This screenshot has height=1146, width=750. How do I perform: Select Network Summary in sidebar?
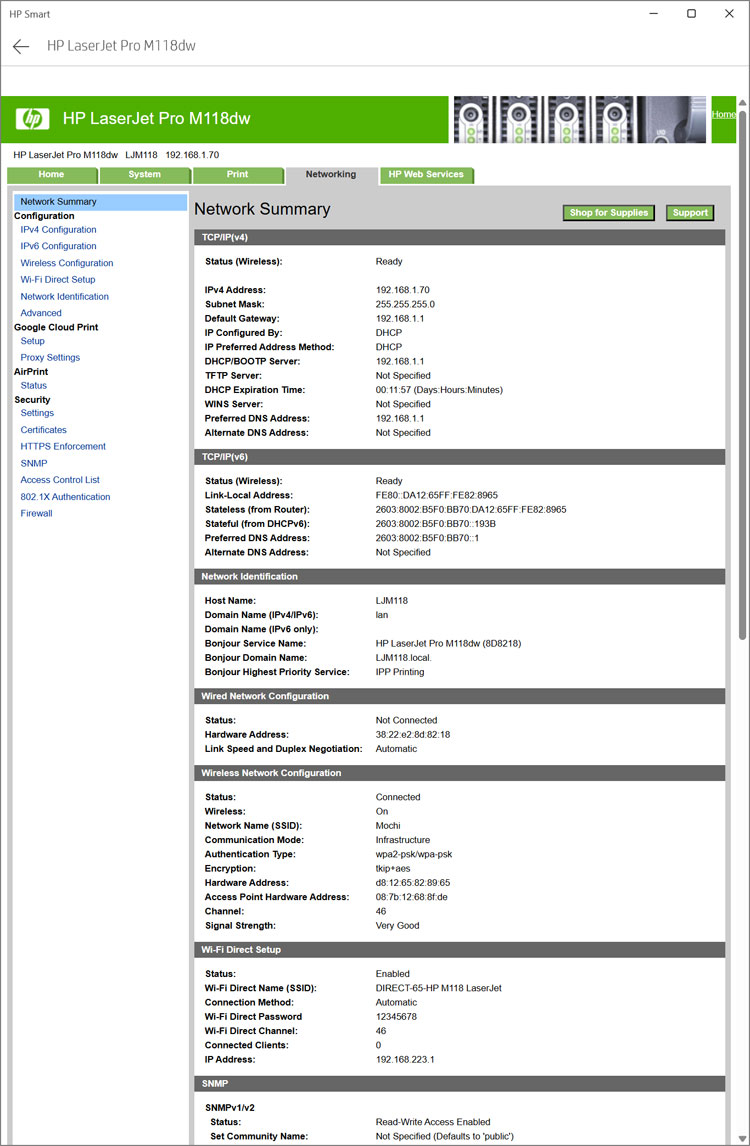click(x=100, y=202)
